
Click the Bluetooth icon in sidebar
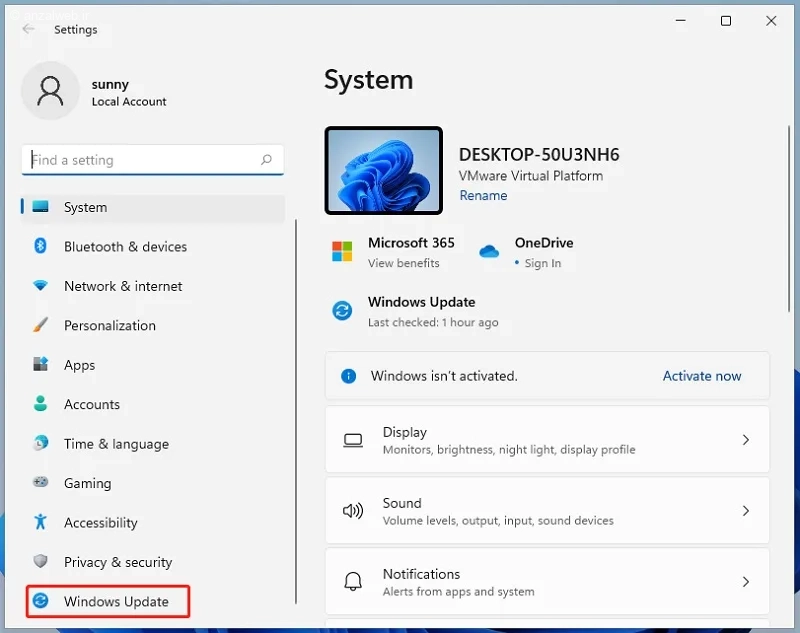(40, 246)
